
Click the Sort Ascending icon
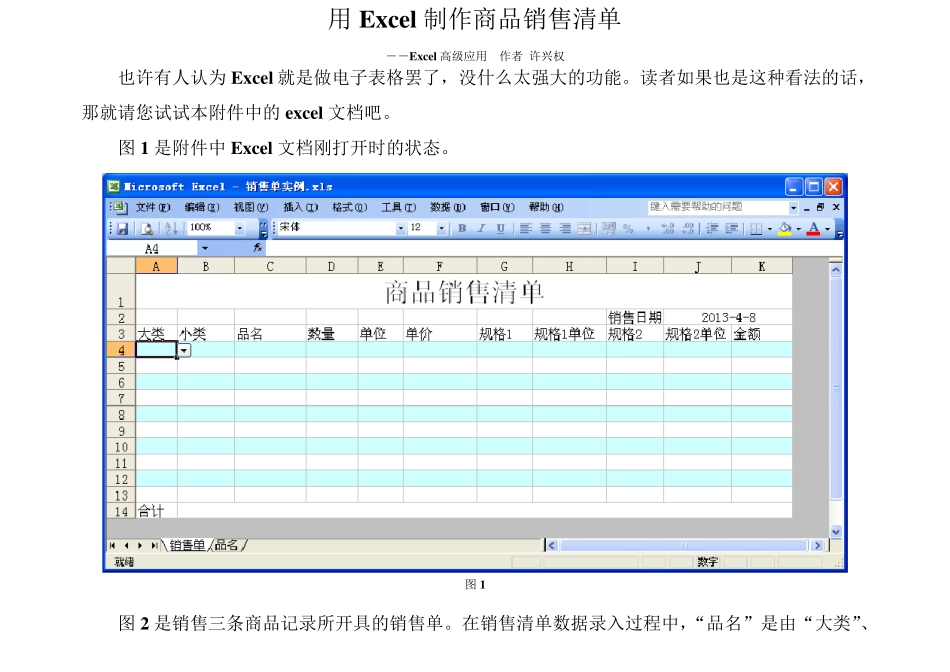tap(171, 228)
